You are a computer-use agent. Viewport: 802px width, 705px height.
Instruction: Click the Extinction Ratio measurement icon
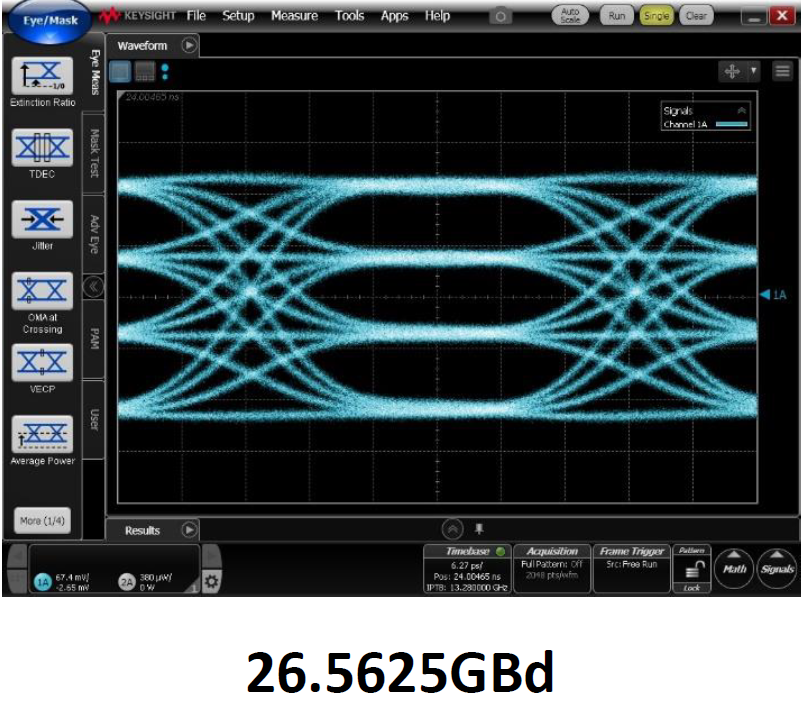click(42, 76)
